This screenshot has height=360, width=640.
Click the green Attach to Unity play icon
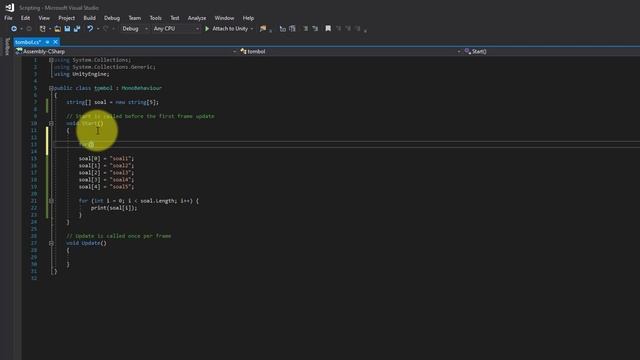pos(207,29)
